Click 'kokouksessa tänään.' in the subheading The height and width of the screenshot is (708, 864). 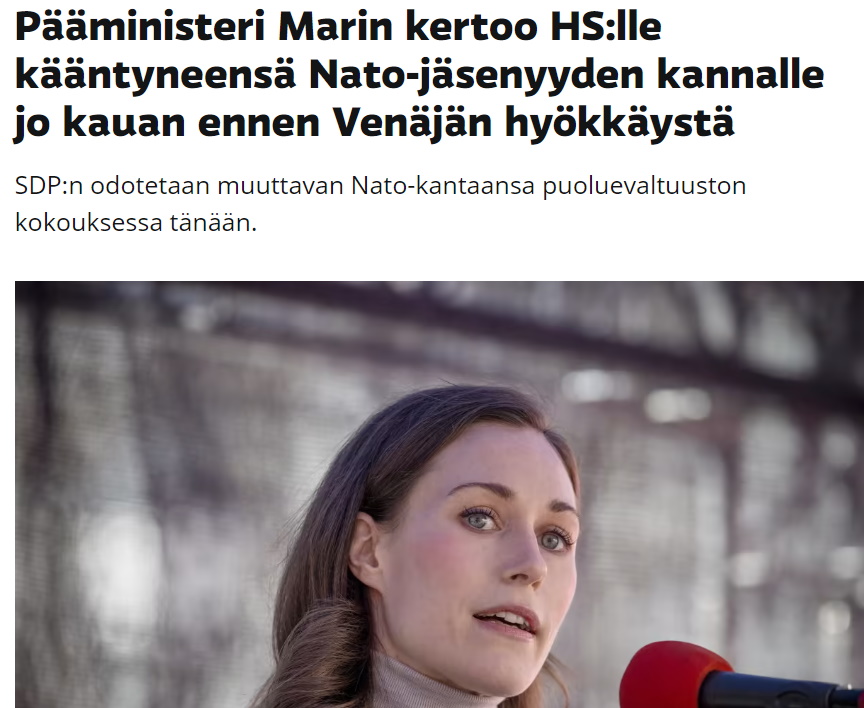pos(136,223)
